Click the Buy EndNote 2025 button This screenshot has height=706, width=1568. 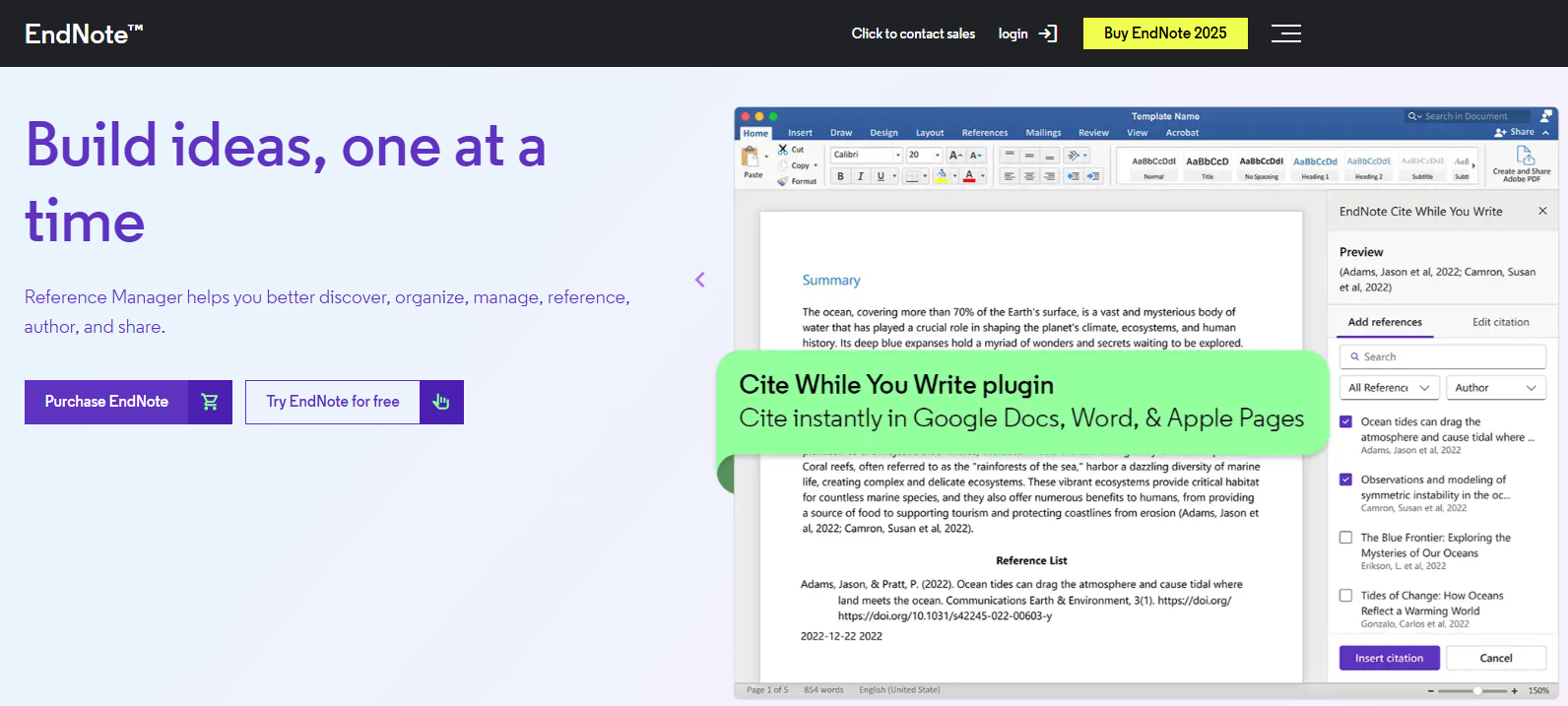(x=1164, y=33)
